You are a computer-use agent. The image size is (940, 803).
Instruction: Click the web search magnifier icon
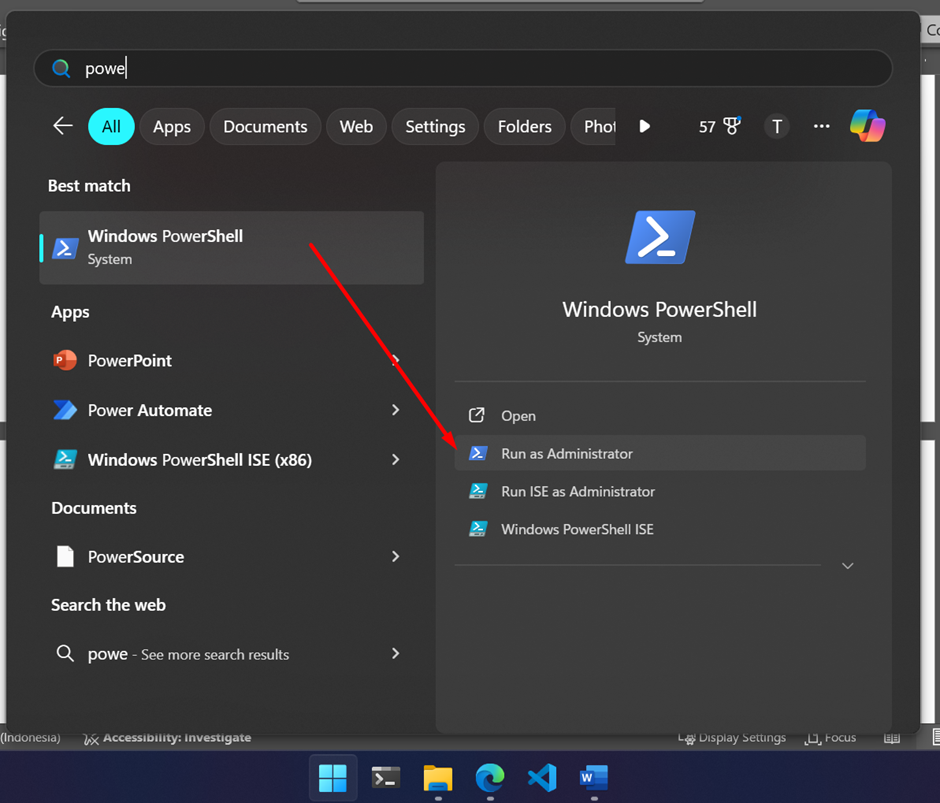(x=65, y=653)
